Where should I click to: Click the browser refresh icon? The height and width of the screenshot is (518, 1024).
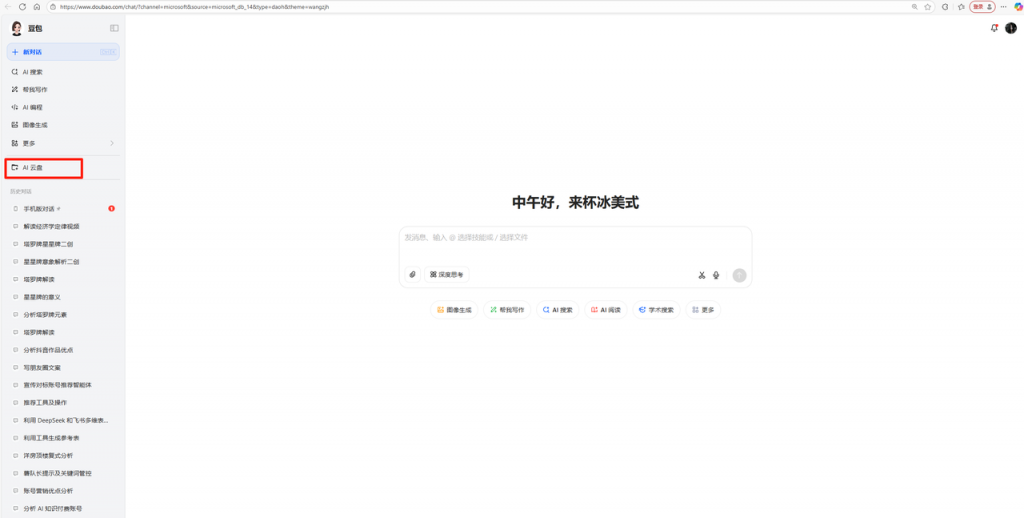click(22, 7)
